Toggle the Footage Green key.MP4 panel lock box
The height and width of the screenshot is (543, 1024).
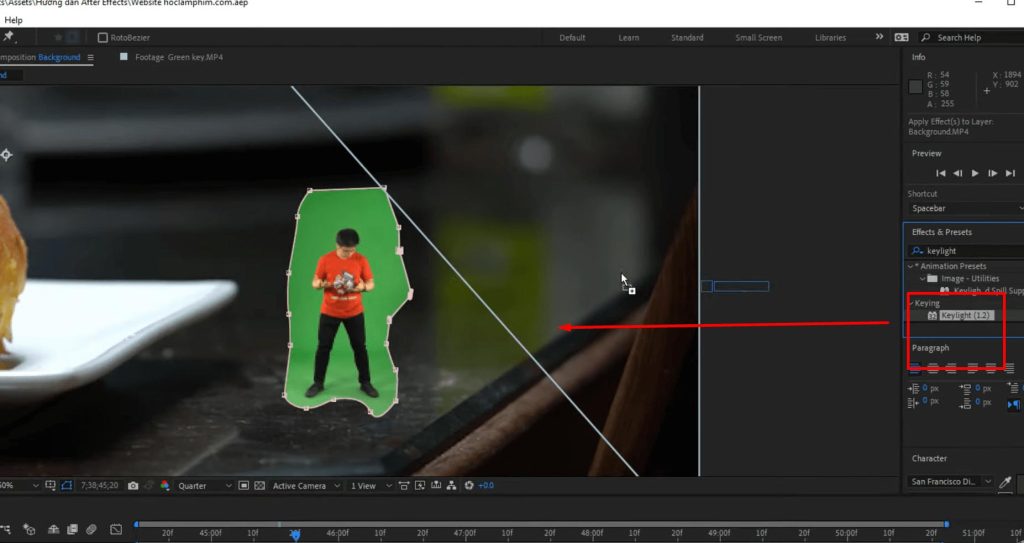point(124,57)
